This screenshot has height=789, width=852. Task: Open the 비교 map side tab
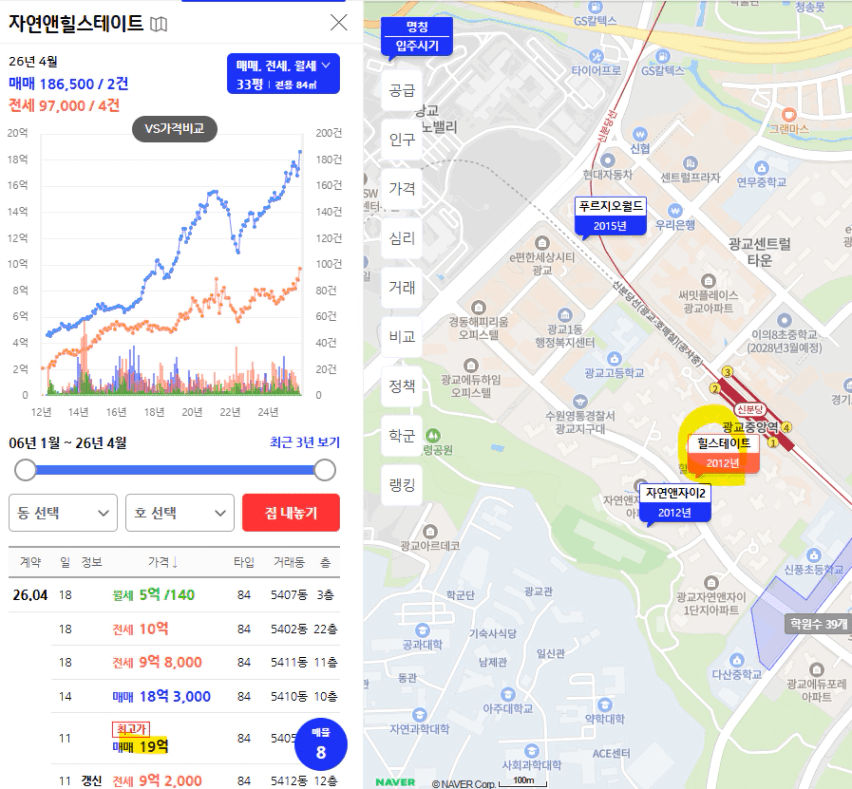pyautogui.click(x=402, y=337)
